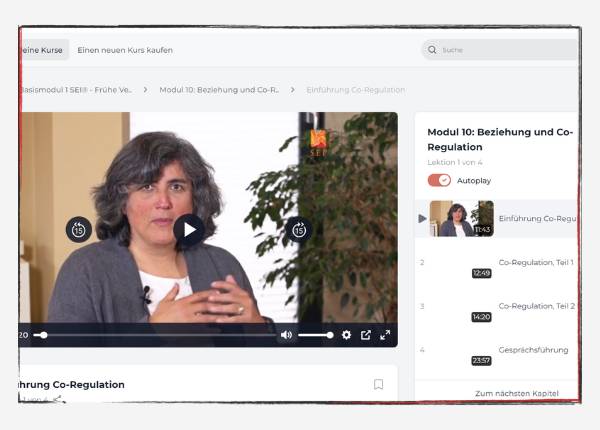This screenshot has height=430, width=600.
Task: Share the lesson via share icon
Action: (x=58, y=400)
